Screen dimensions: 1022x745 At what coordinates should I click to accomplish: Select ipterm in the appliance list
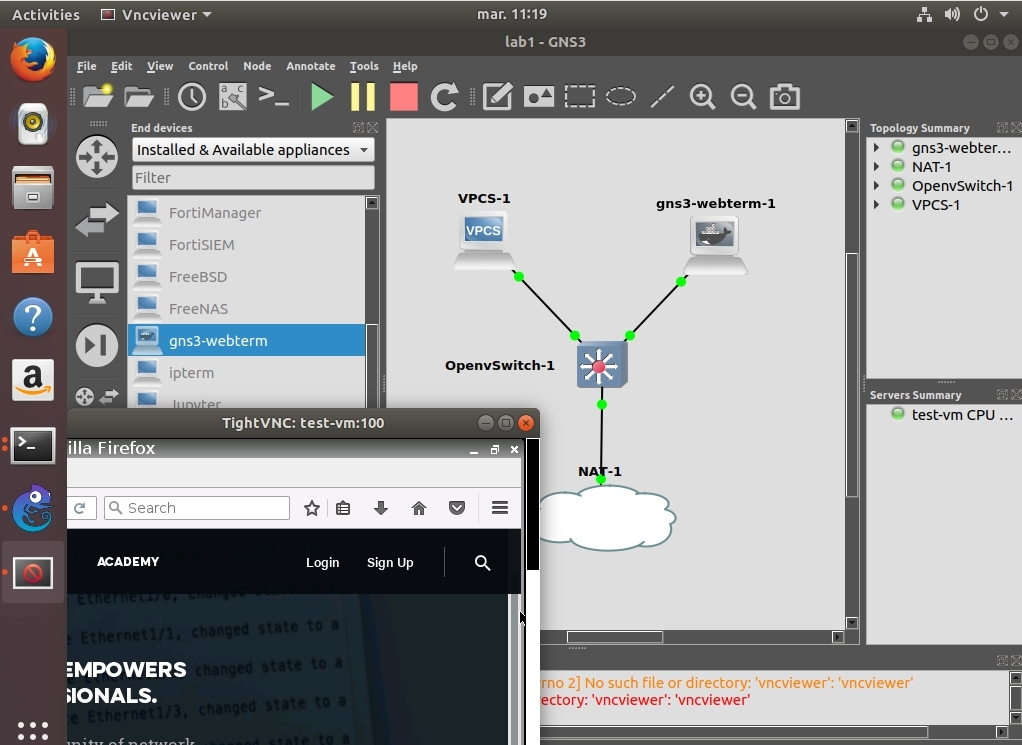pyautogui.click(x=246, y=372)
